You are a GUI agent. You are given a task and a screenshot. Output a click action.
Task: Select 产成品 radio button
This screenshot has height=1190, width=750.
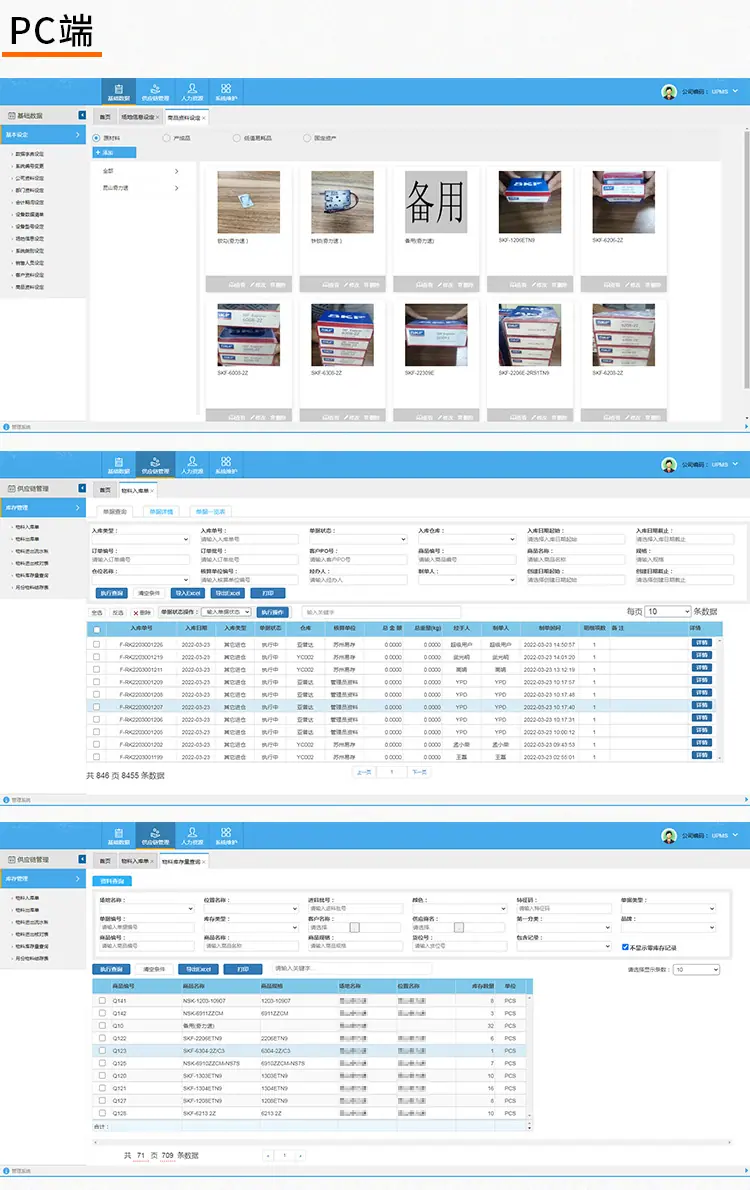[166, 138]
